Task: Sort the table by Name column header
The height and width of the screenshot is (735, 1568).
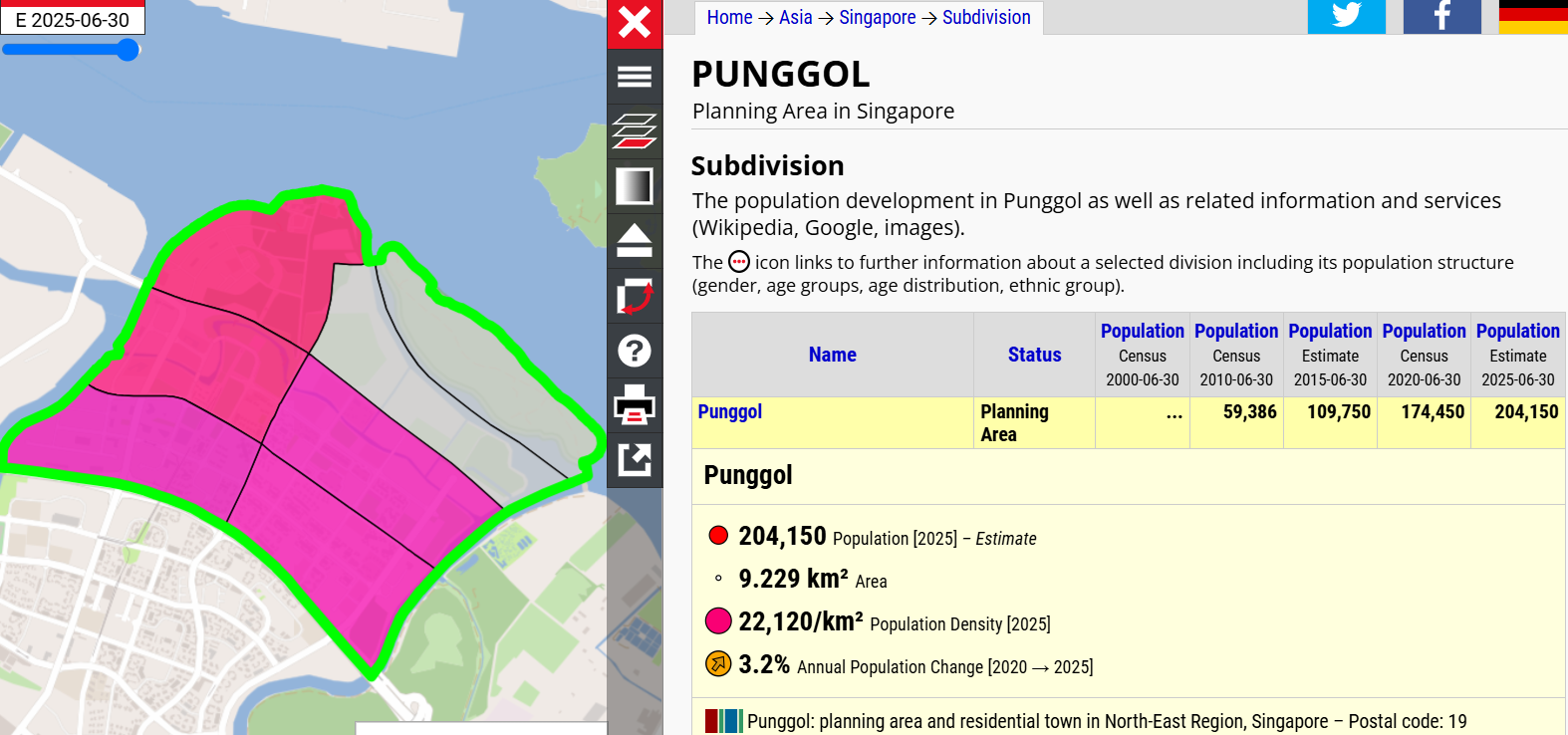Action: pyautogui.click(x=832, y=355)
